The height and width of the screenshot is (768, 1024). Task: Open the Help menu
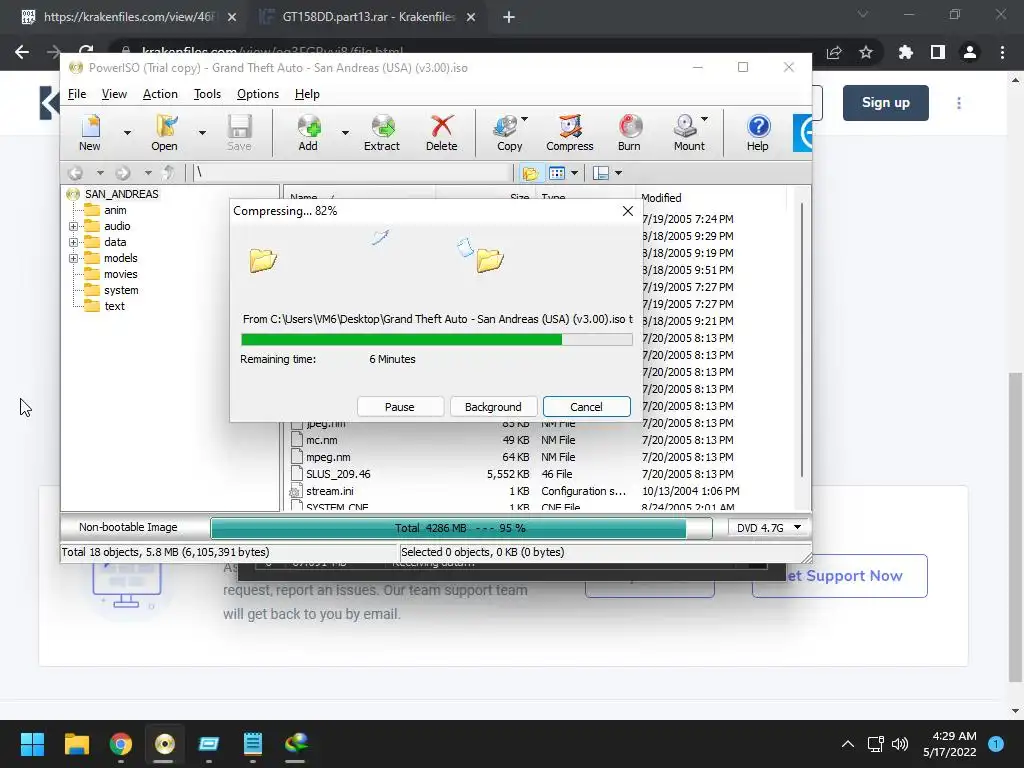coord(307,94)
